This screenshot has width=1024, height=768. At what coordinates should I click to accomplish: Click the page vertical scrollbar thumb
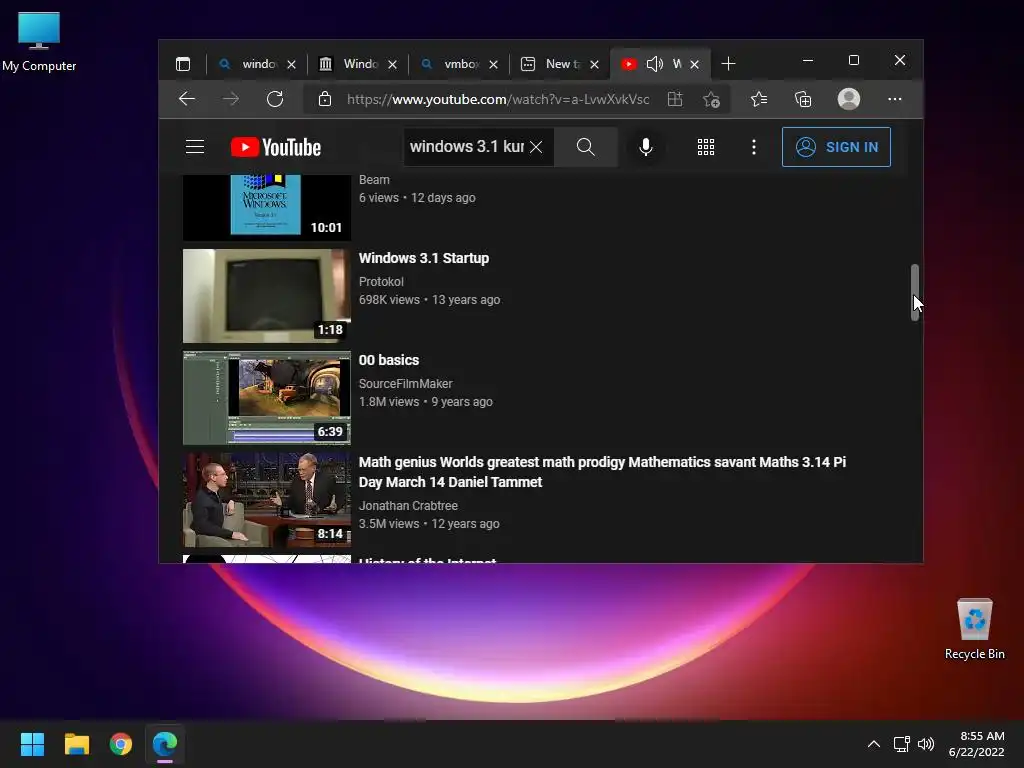click(915, 292)
